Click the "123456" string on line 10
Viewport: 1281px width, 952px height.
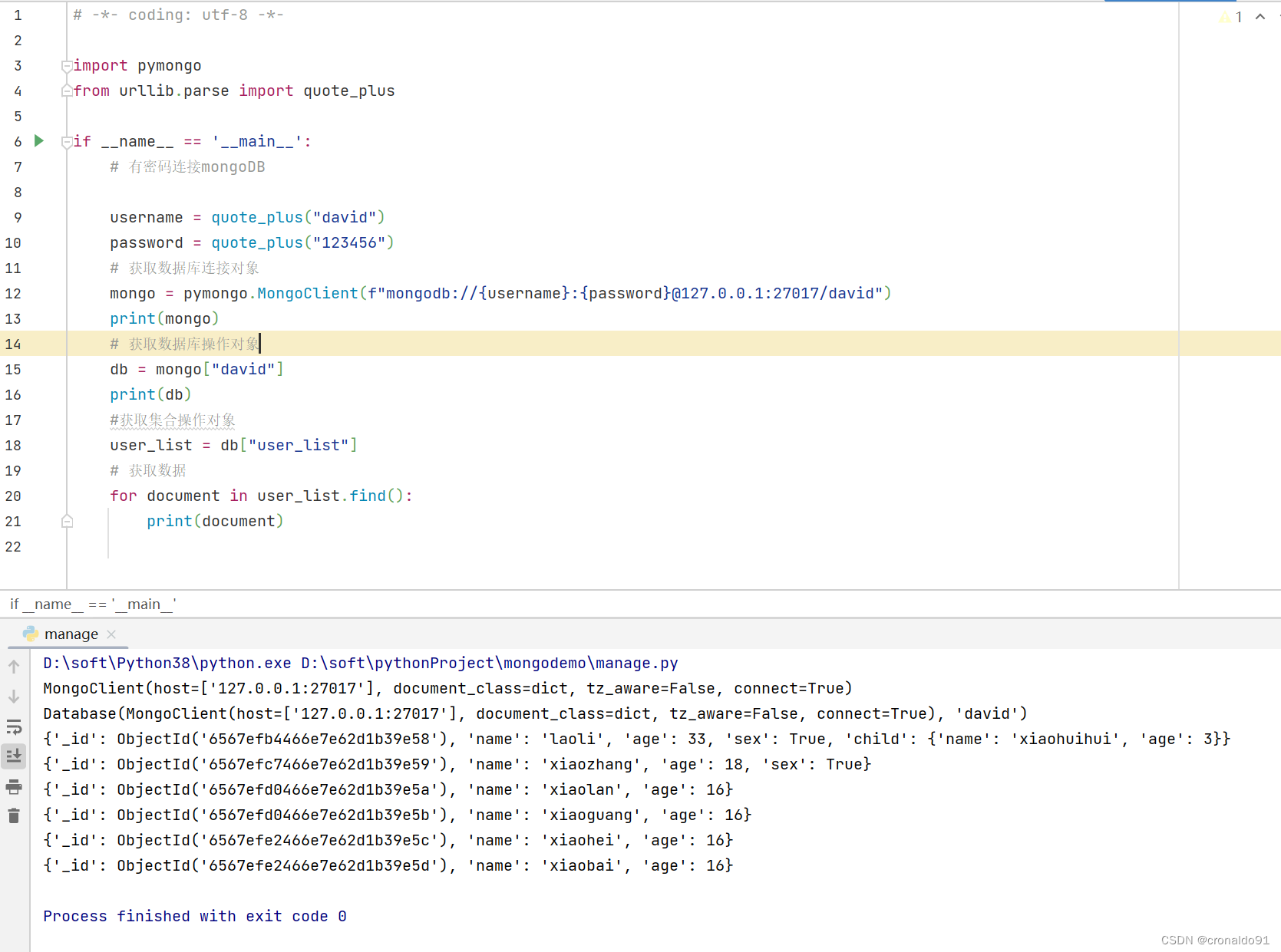349,243
